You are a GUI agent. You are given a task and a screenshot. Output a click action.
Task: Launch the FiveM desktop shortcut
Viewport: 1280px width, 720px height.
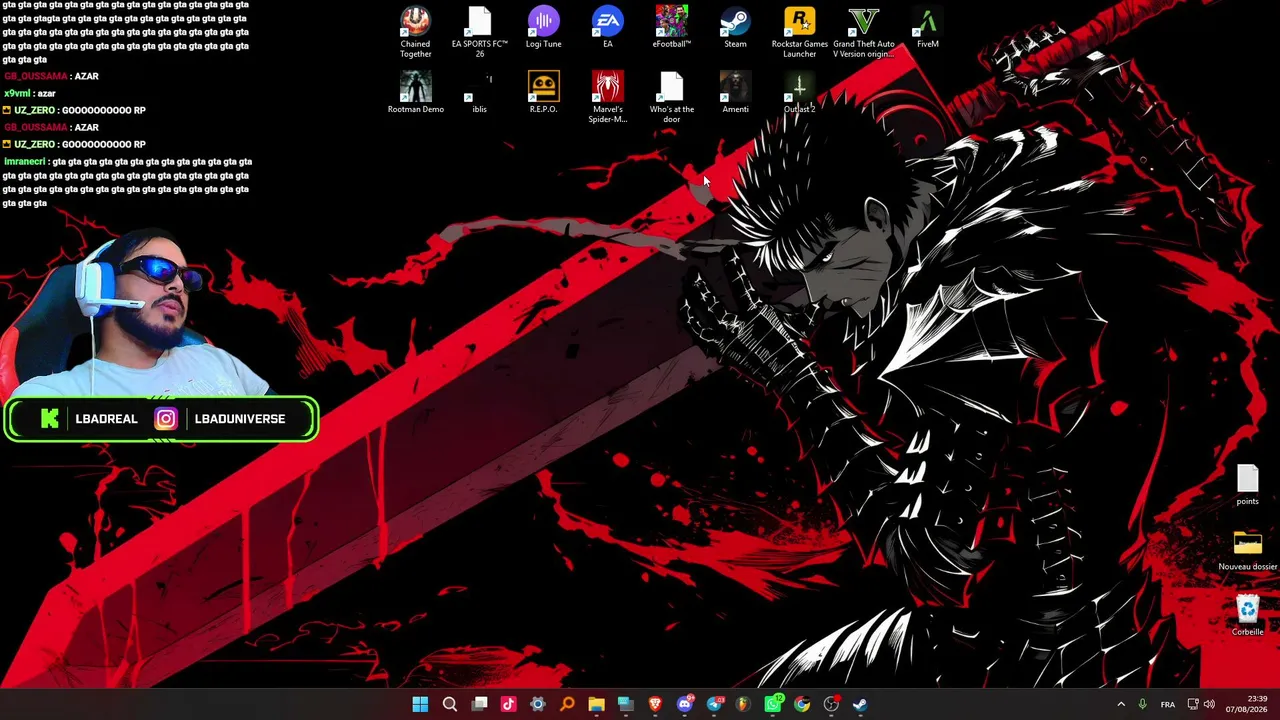(x=928, y=27)
